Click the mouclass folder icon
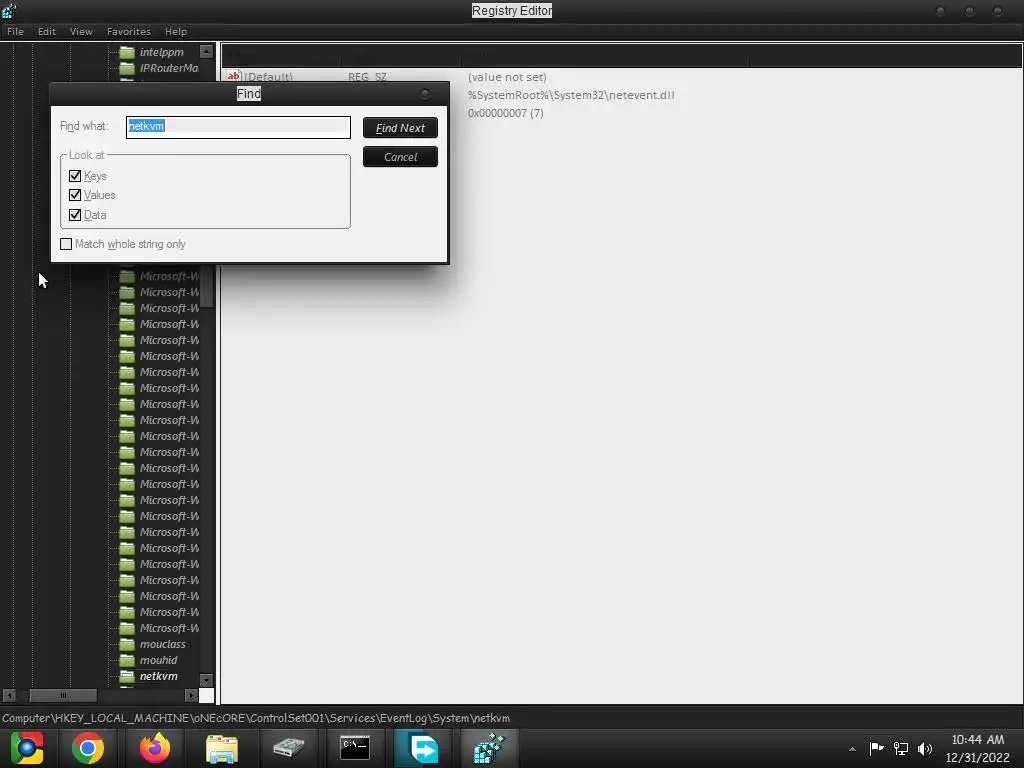The width and height of the screenshot is (1024, 768). click(x=127, y=644)
